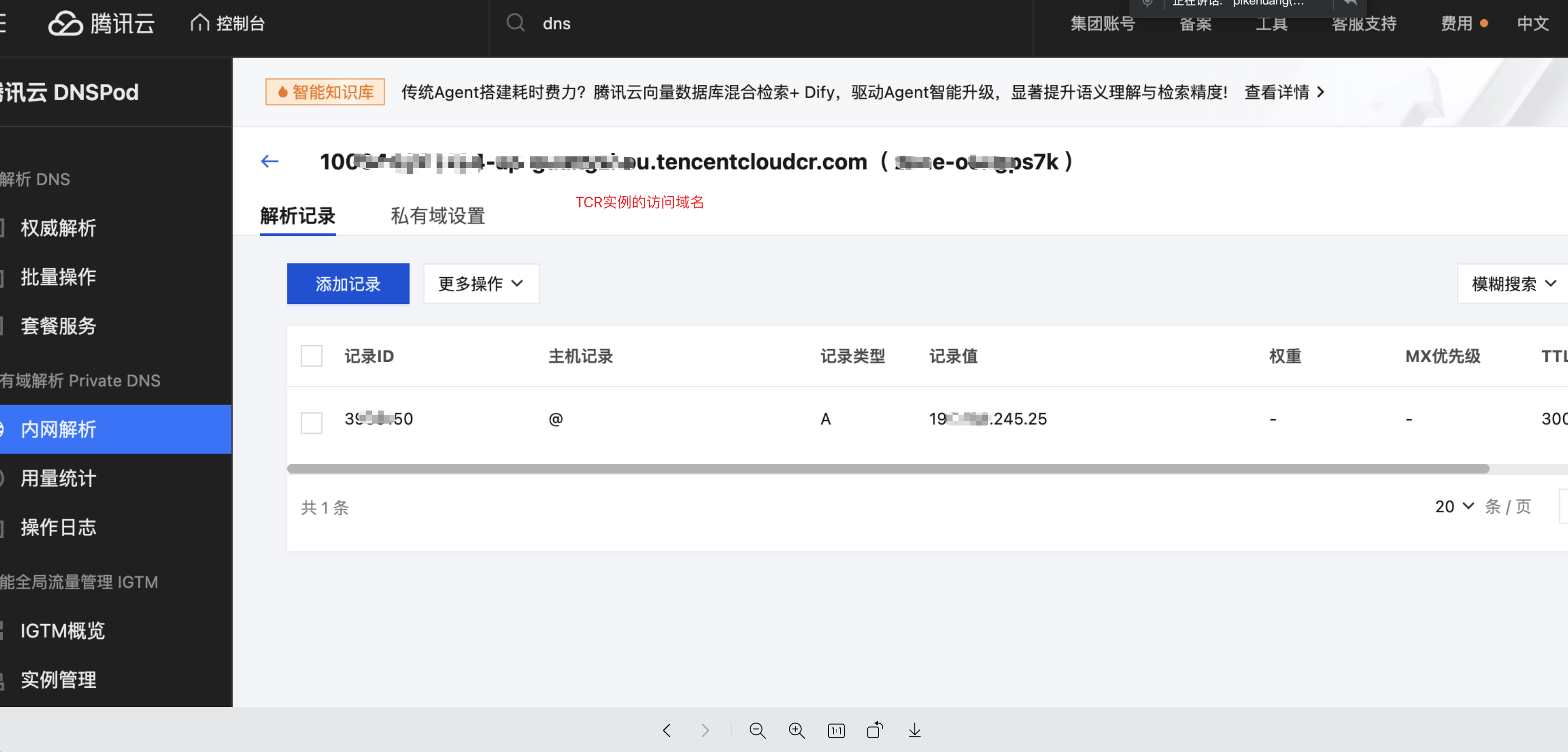1568x752 pixels.
Task: Zoom out with the viewer magnifier
Action: coord(757,730)
